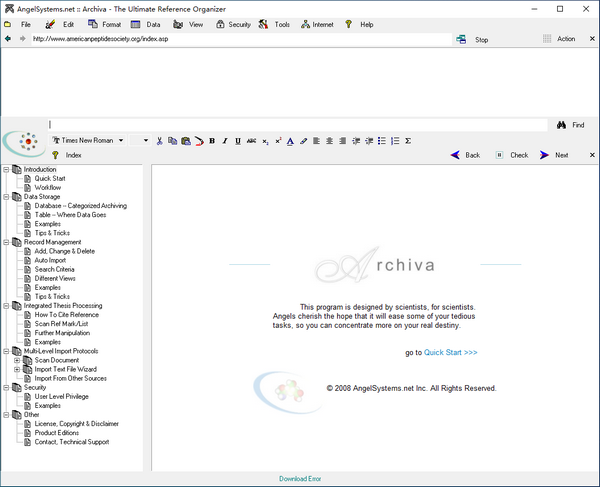Click the Find binoculars button
The image size is (600, 487).
pyautogui.click(x=571, y=125)
